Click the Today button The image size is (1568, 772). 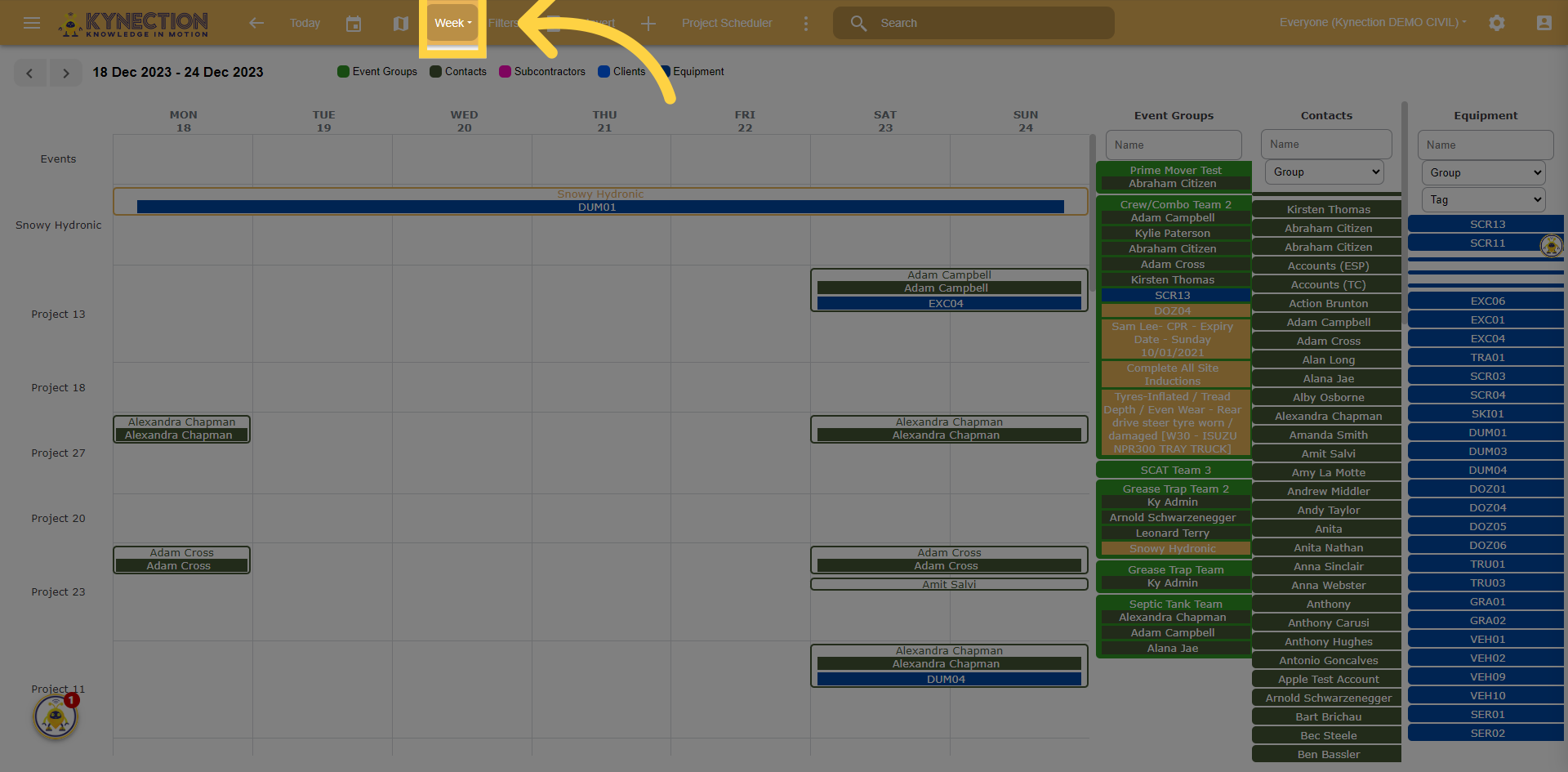click(x=305, y=23)
